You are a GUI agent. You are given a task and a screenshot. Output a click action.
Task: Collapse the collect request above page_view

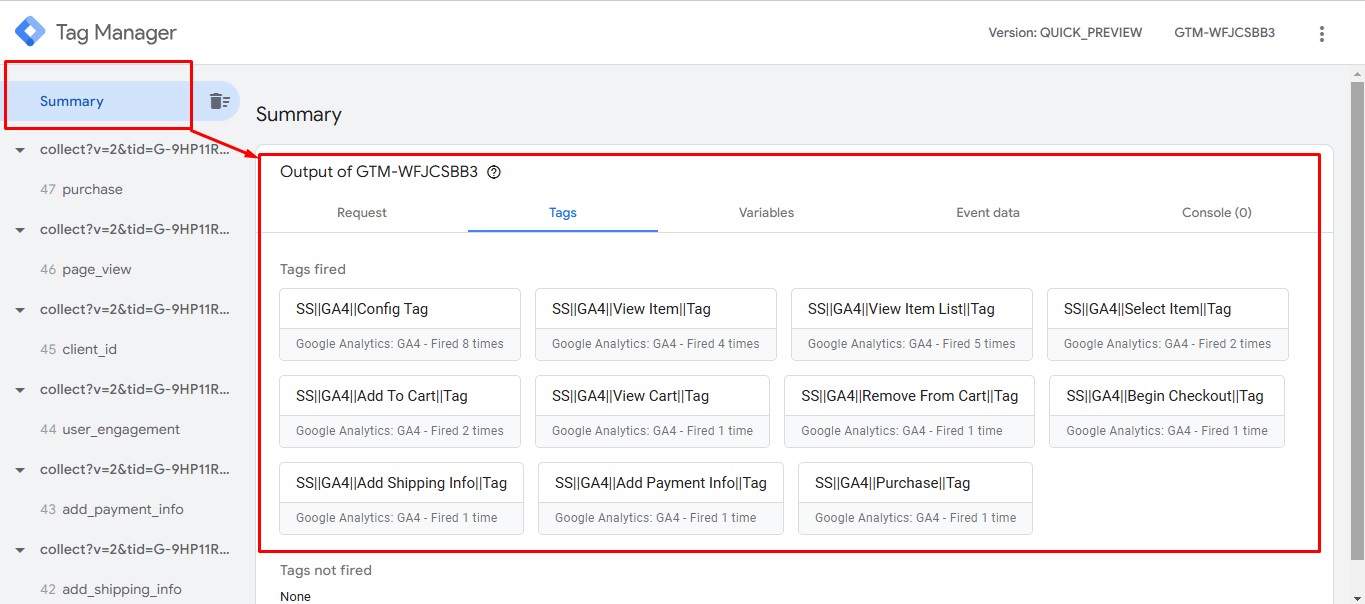click(x=20, y=230)
